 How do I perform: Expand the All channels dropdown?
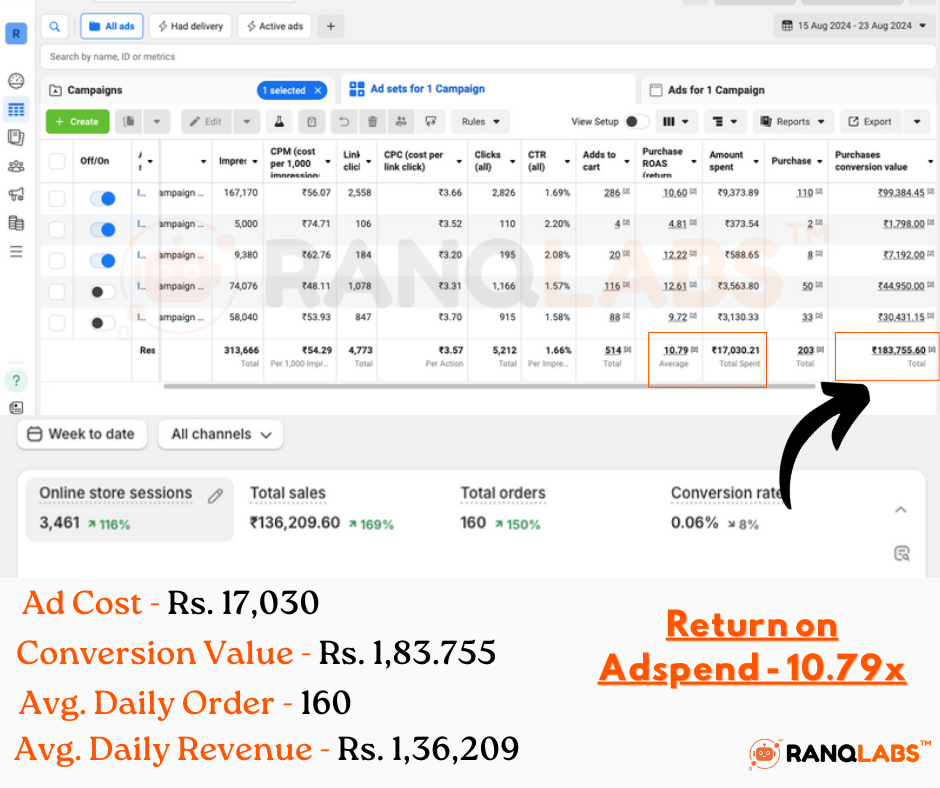click(x=221, y=434)
